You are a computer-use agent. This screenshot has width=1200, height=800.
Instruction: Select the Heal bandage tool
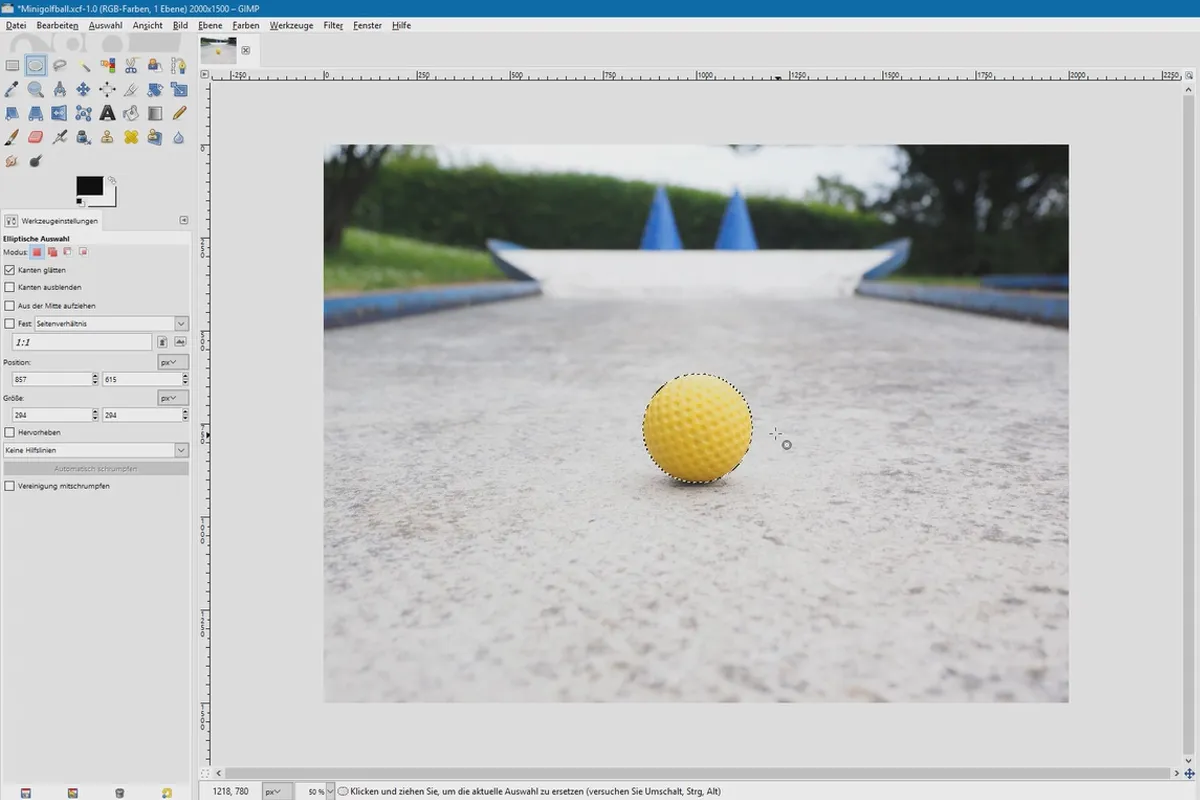131,137
